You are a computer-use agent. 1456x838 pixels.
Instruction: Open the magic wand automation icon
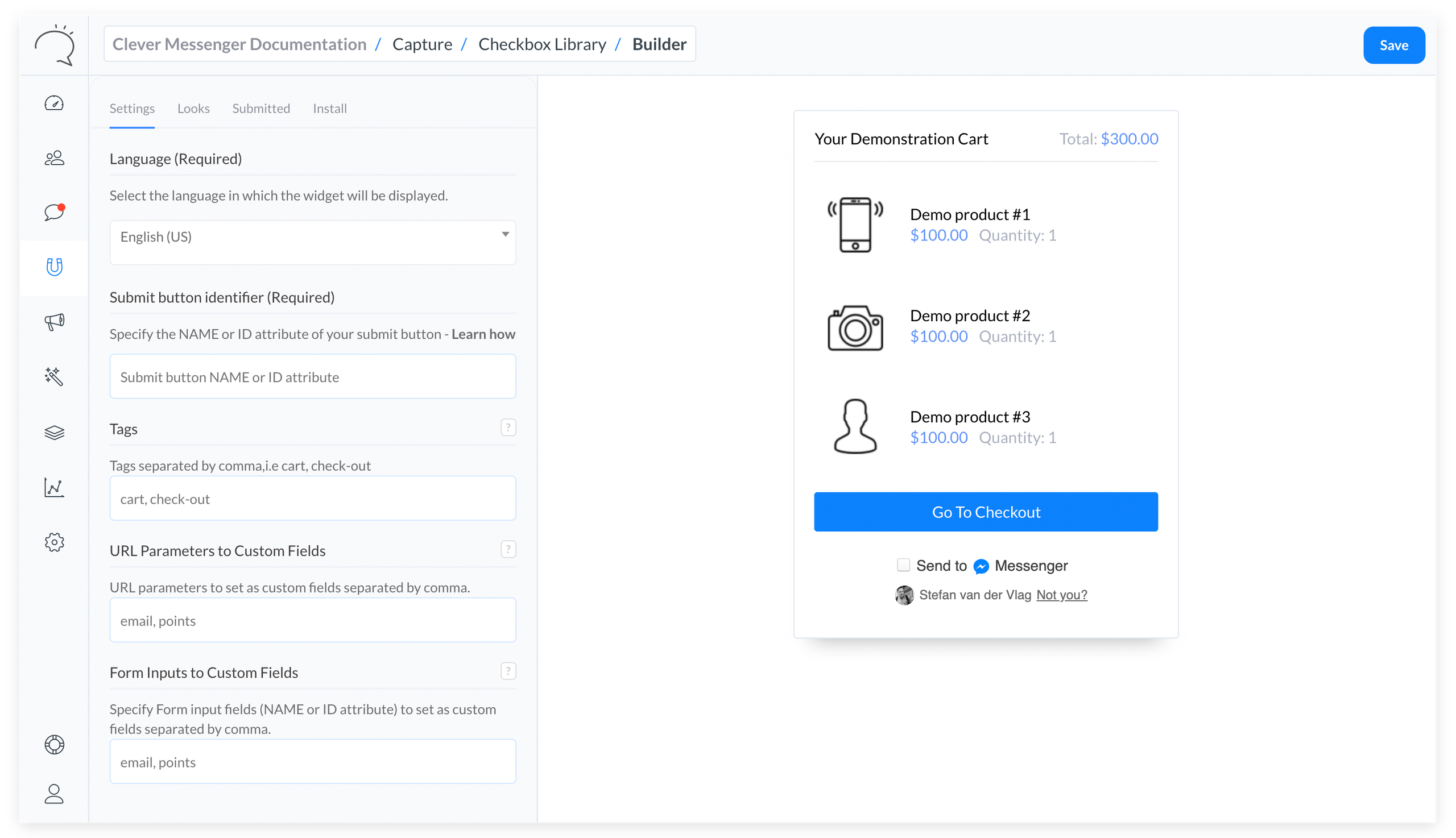54,376
